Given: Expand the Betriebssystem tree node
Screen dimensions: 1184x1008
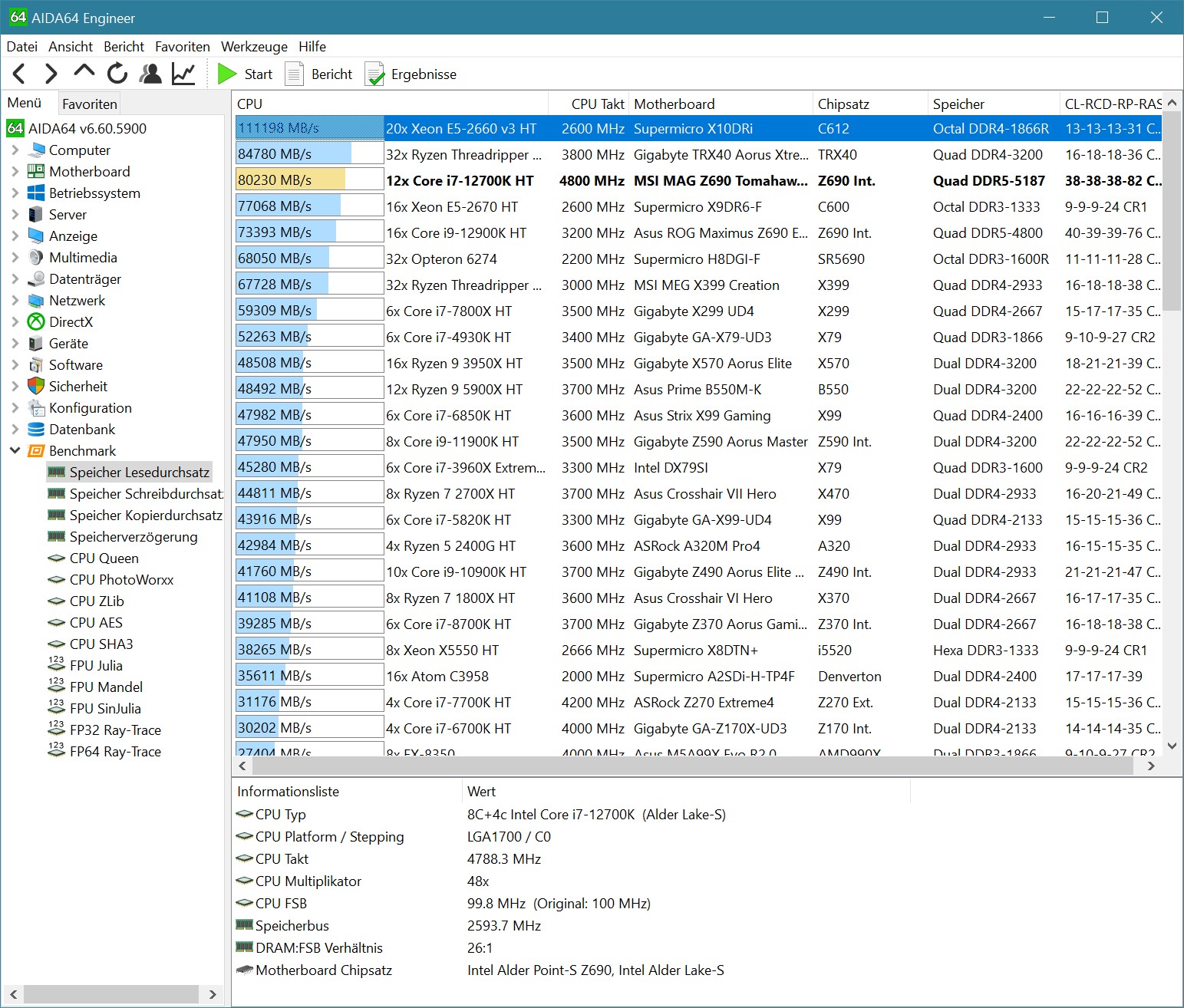Looking at the screenshot, I should click(x=15, y=193).
